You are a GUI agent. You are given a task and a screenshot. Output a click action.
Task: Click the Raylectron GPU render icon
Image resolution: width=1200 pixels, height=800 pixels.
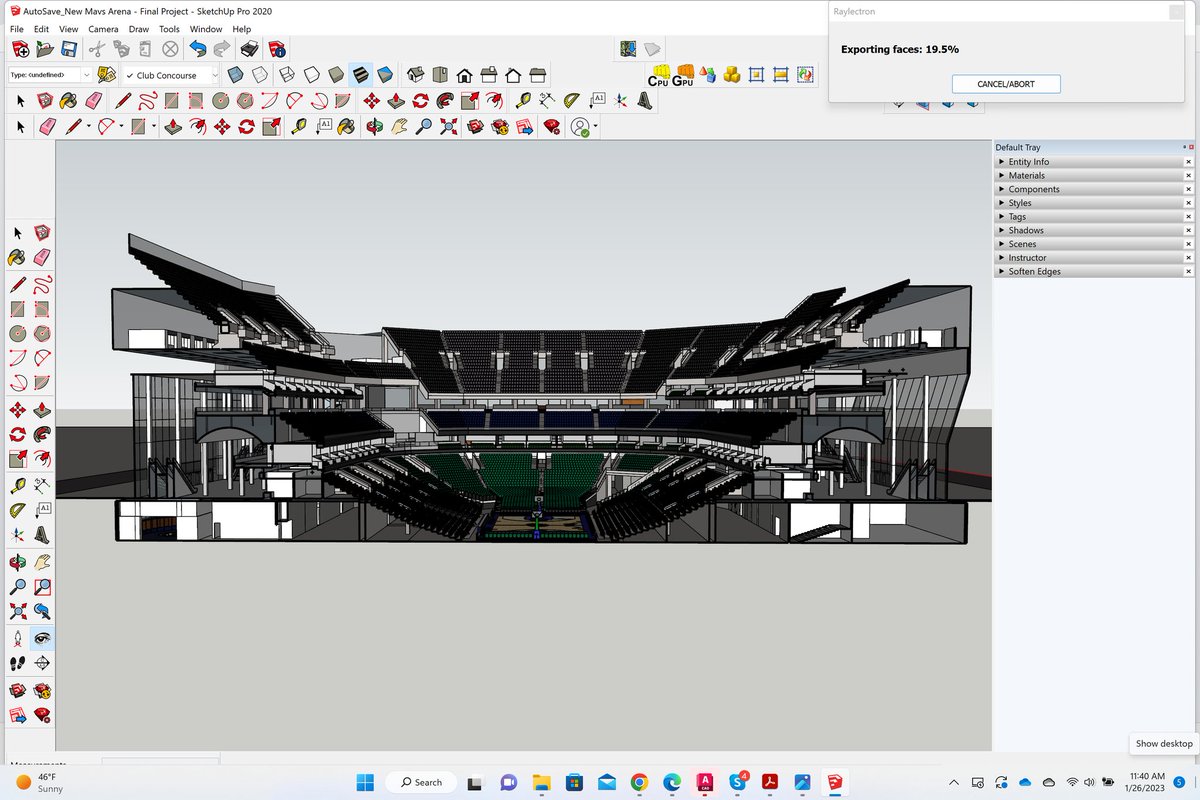click(x=683, y=75)
